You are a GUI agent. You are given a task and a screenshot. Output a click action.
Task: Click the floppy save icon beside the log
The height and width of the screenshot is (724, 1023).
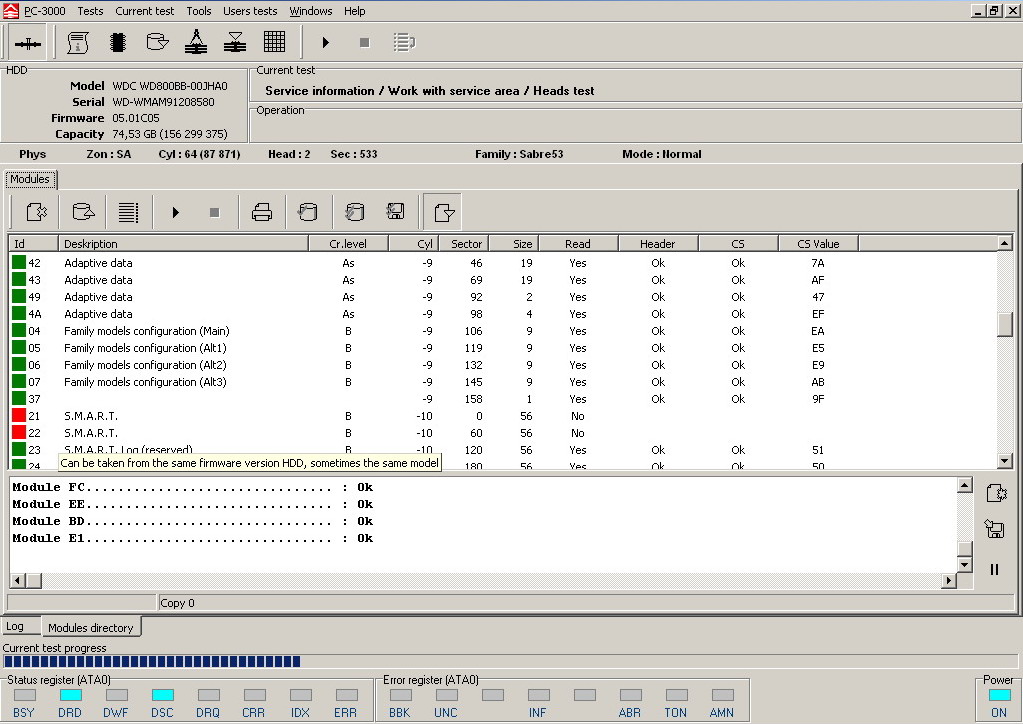pyautogui.click(x=994, y=528)
